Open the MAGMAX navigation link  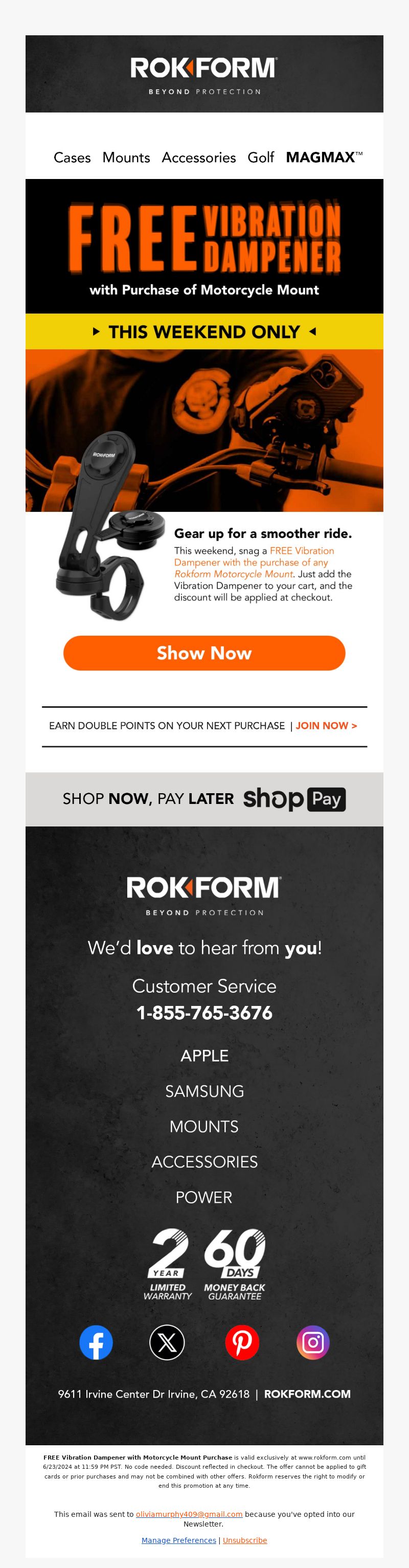point(325,157)
